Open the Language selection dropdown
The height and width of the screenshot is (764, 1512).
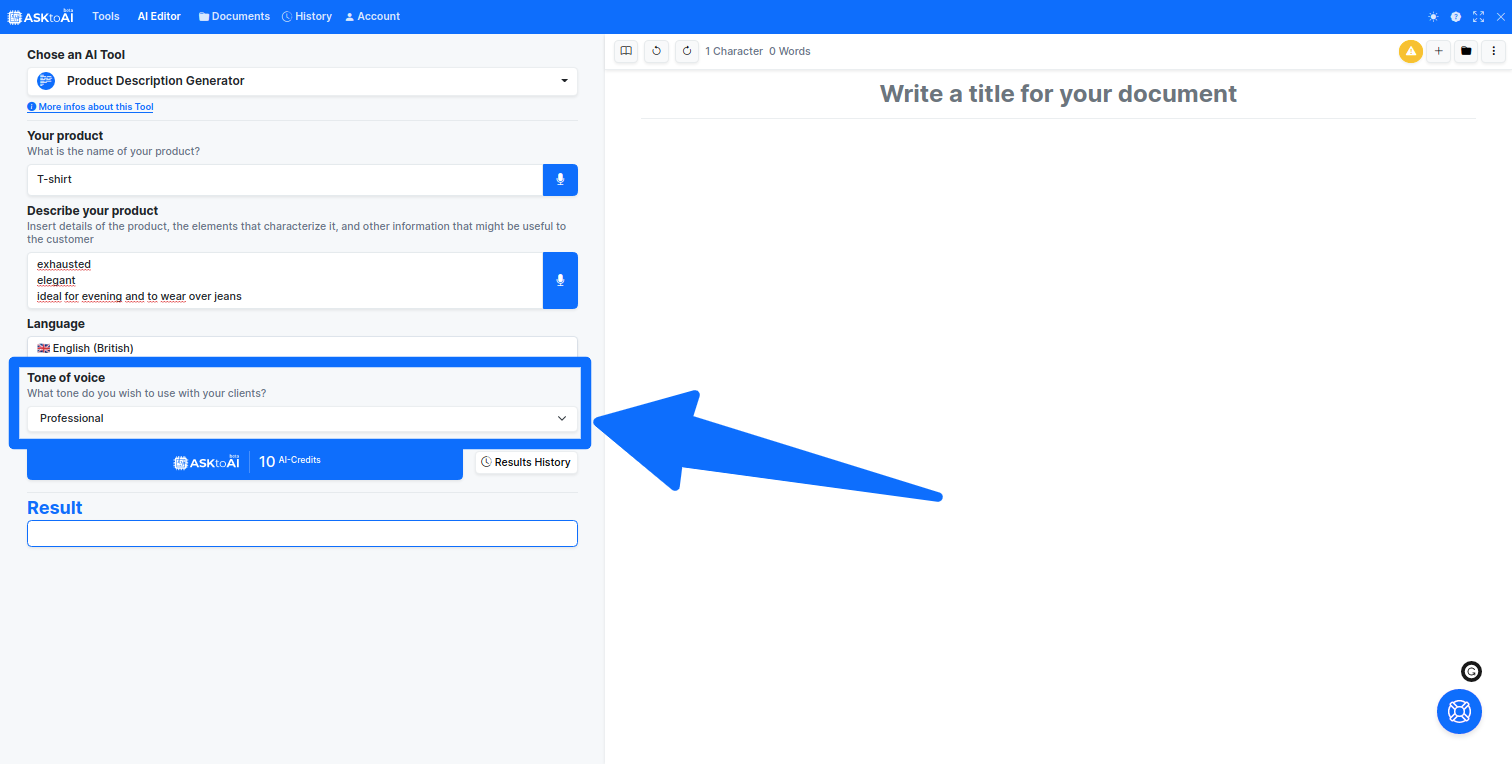tap(302, 347)
